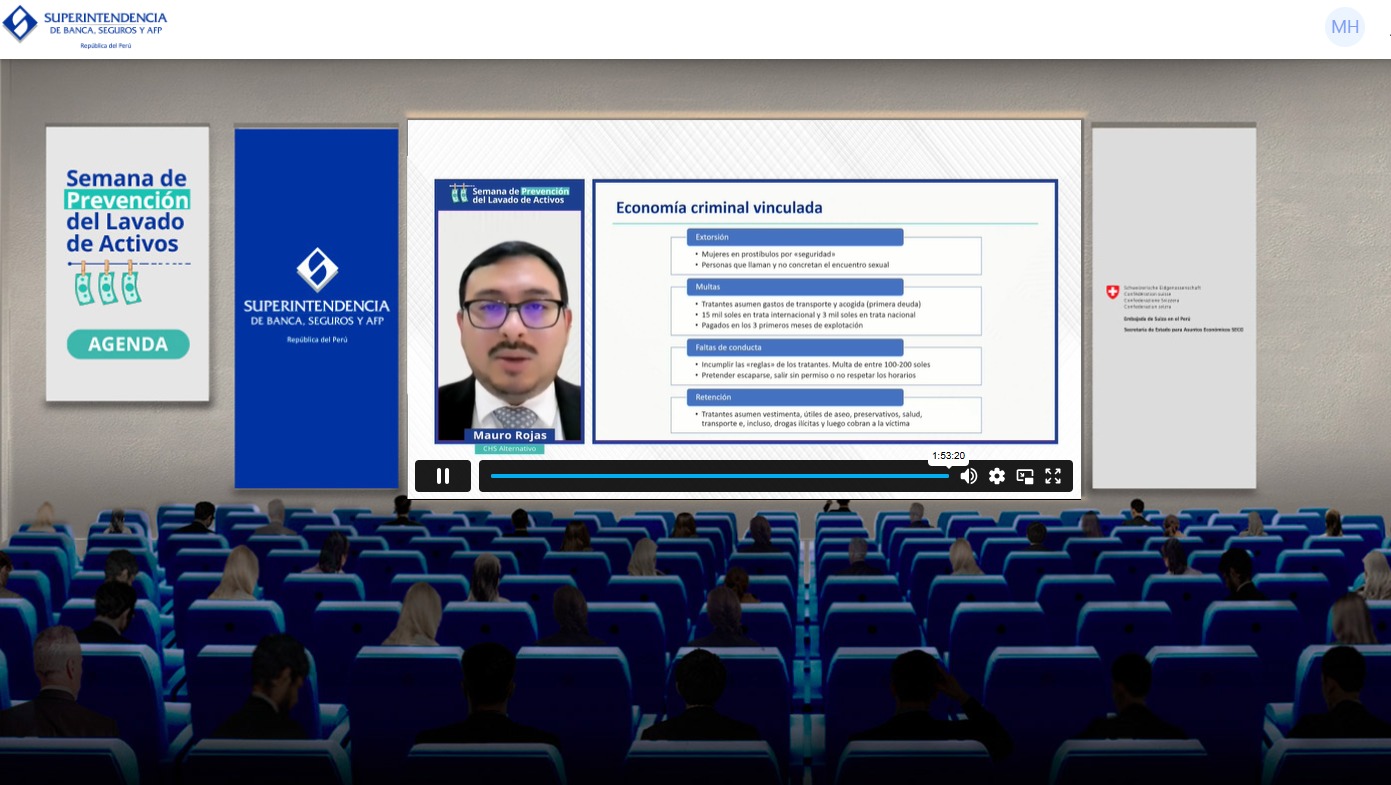Enter fullscreen with the expand icon
This screenshot has height=785, width=1391.
click(1053, 476)
